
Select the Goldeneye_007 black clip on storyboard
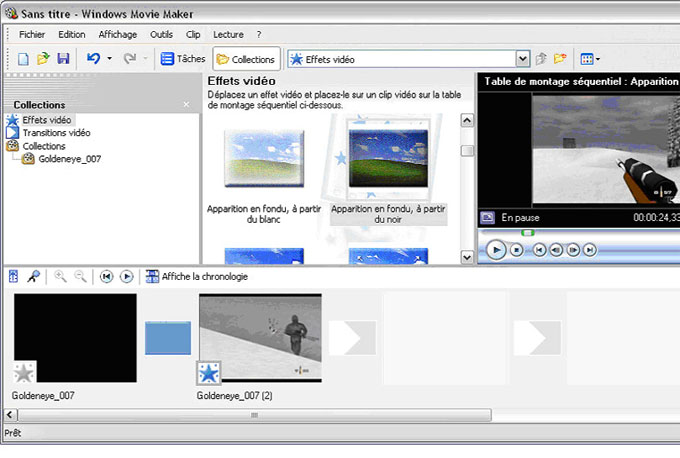click(75, 338)
